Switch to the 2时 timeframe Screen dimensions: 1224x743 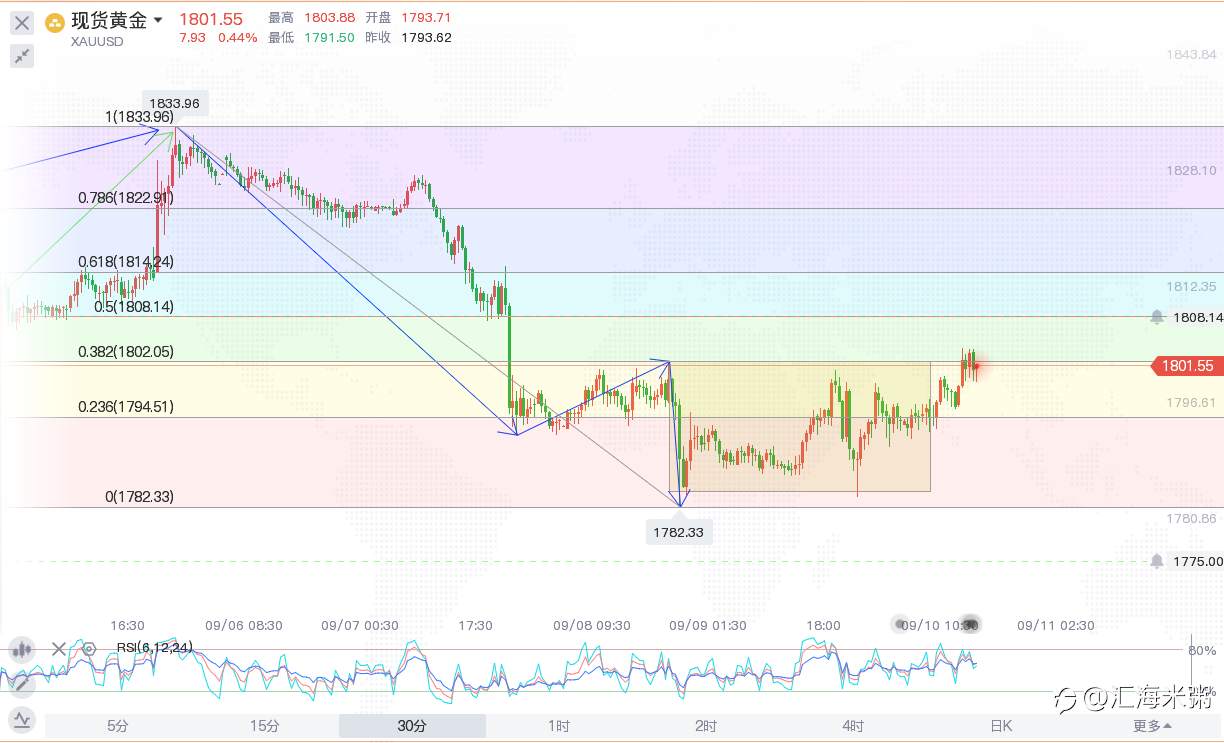click(706, 726)
